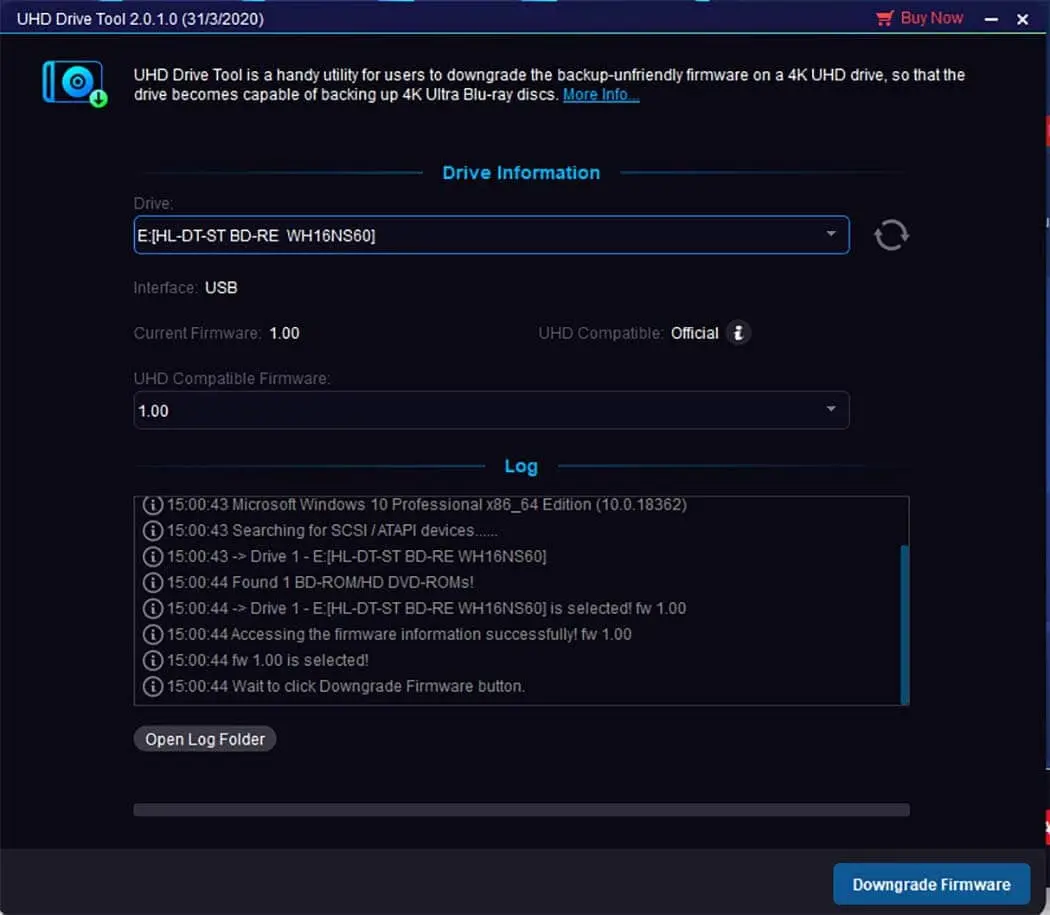Select the 'Accessing the firmware information' log entry
1050x915 pixels.
pos(400,634)
